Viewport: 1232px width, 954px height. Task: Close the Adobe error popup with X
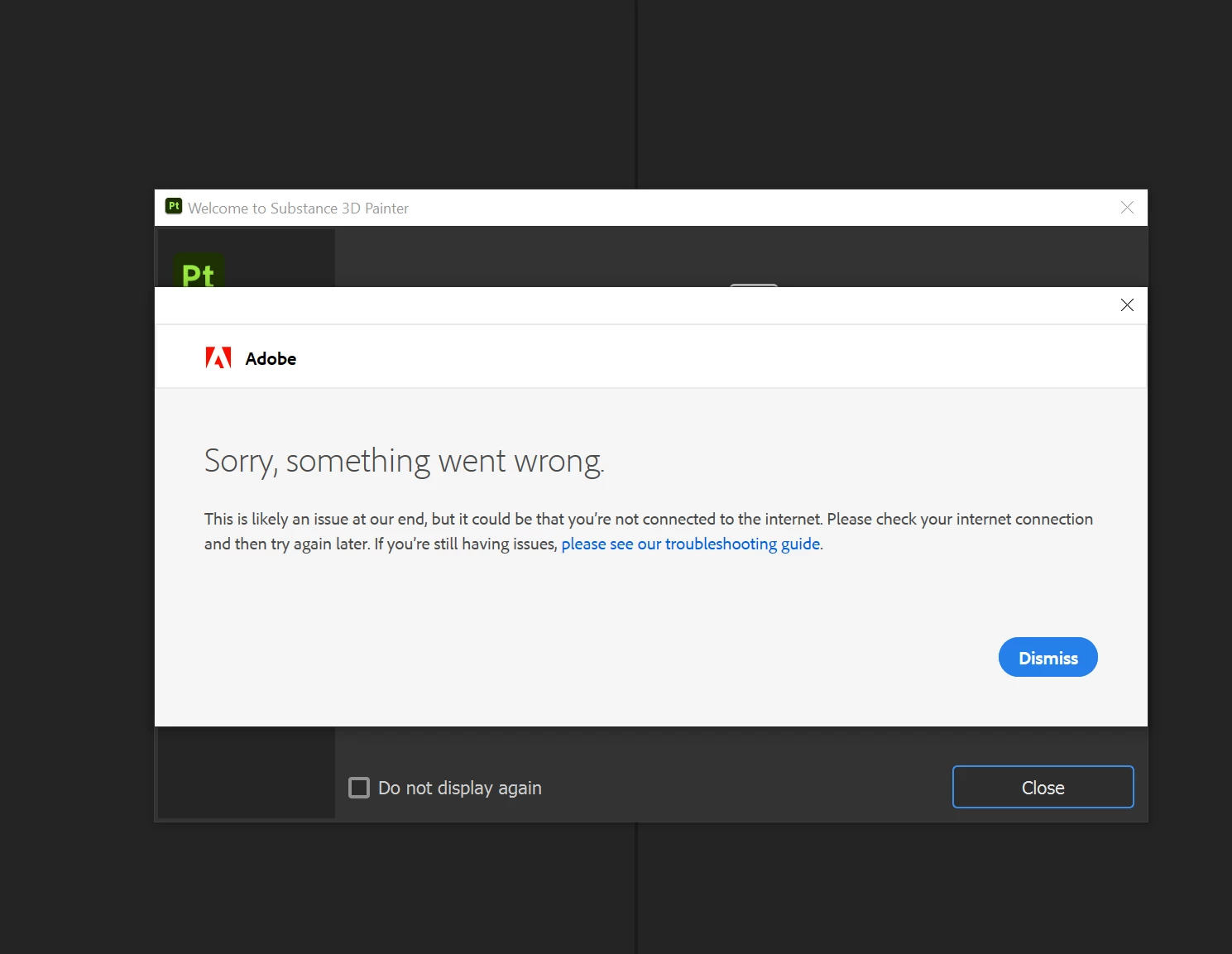point(1127,305)
